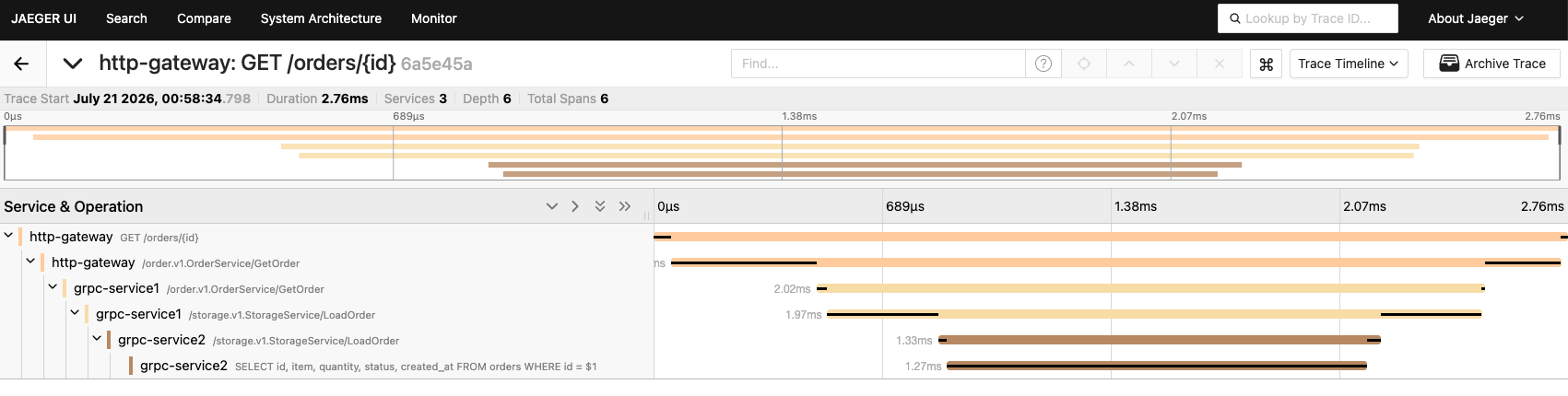Collapse one level with right chevron
Viewport: 1568px width, 396px height.
pos(575,206)
